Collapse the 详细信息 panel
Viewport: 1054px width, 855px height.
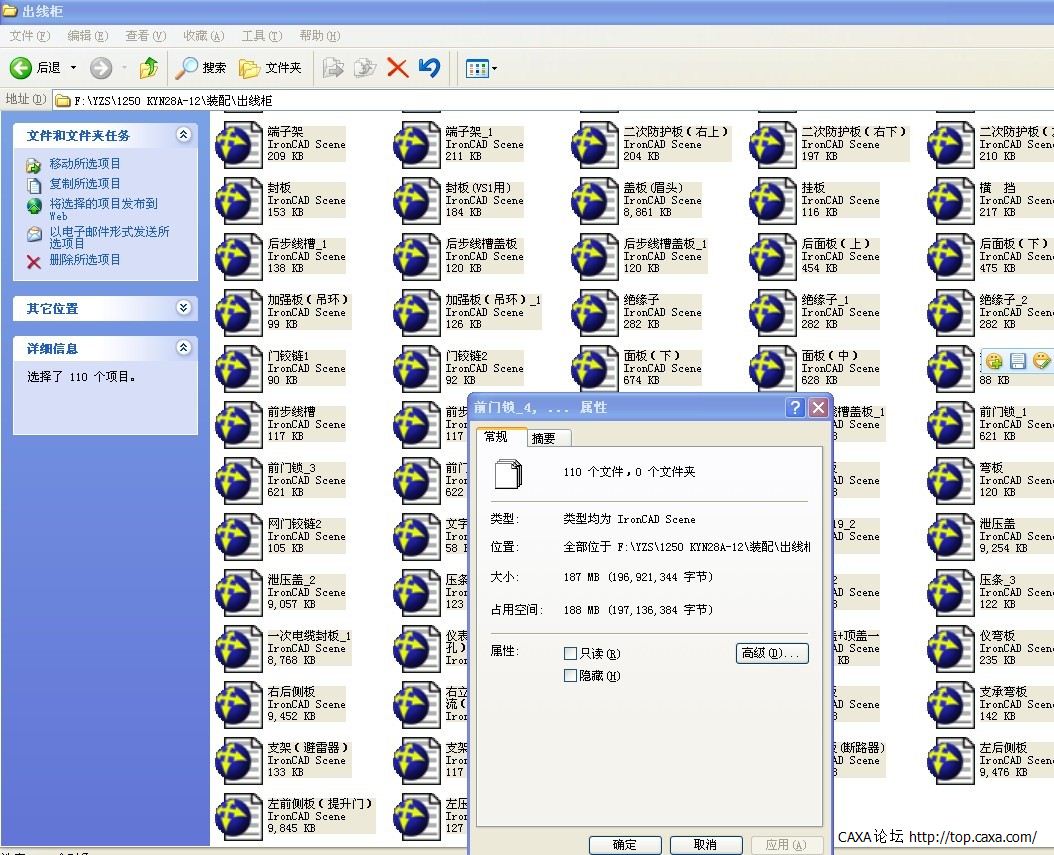(x=183, y=348)
